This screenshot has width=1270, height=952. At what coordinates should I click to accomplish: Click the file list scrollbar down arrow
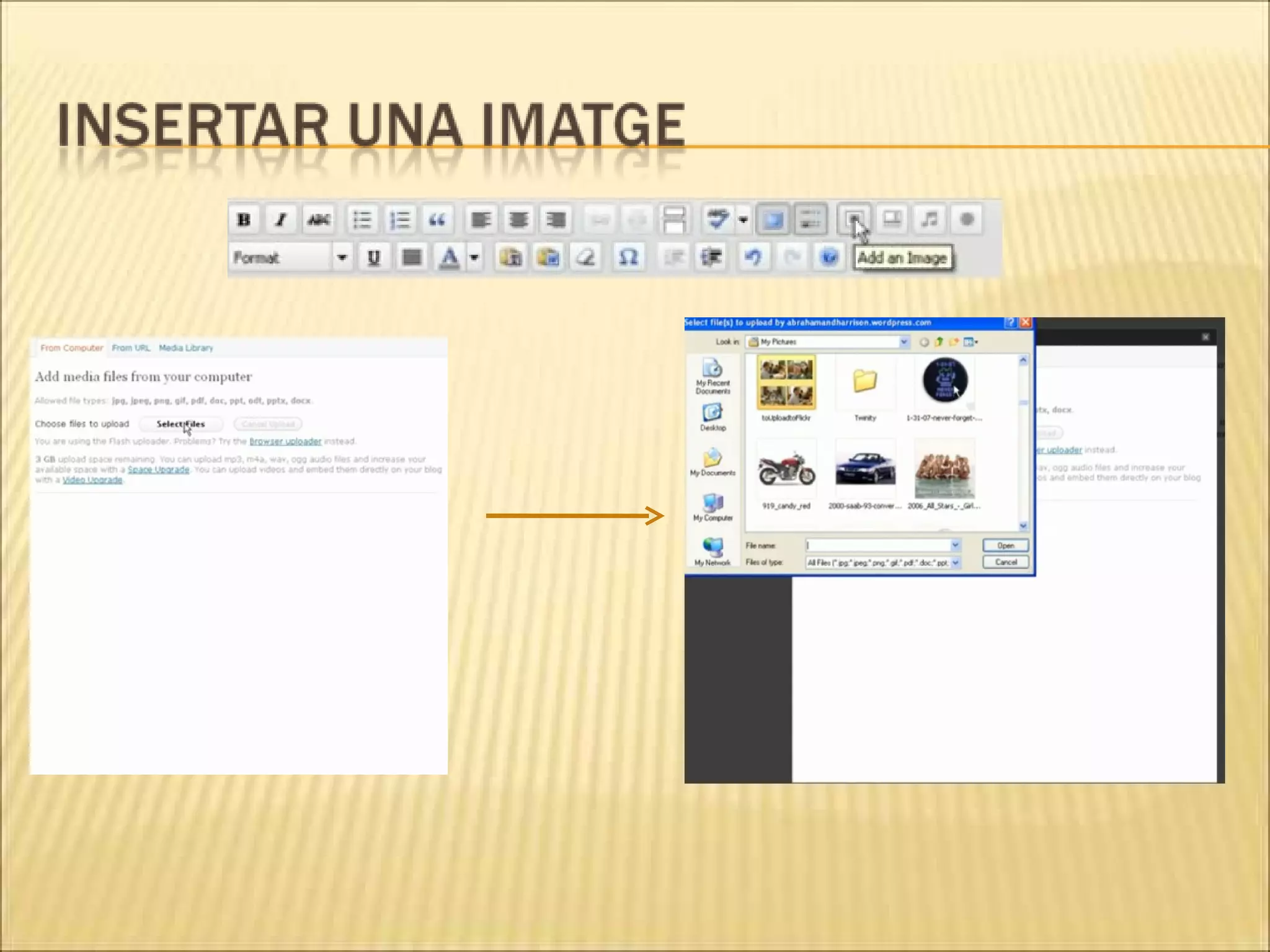coord(1023,526)
